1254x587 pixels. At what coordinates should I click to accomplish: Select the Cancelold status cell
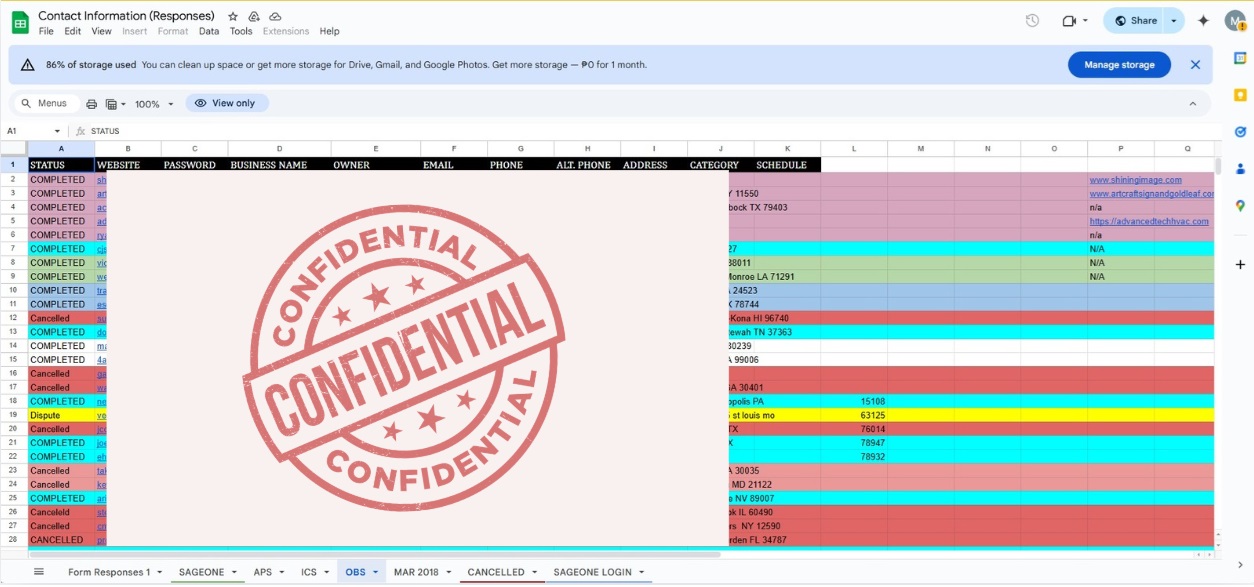[61, 512]
